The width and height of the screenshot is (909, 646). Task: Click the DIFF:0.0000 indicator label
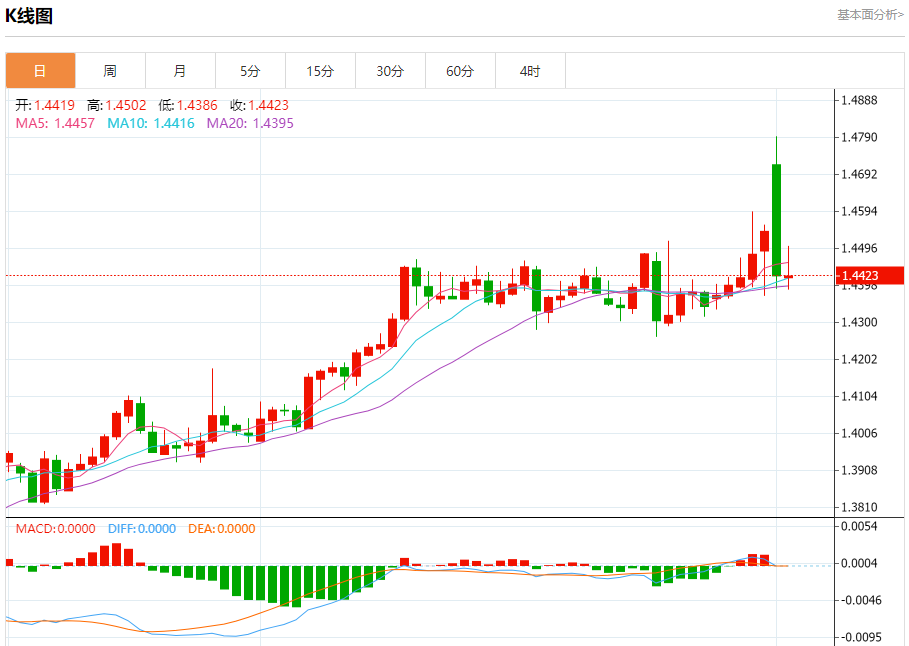[x=142, y=528]
